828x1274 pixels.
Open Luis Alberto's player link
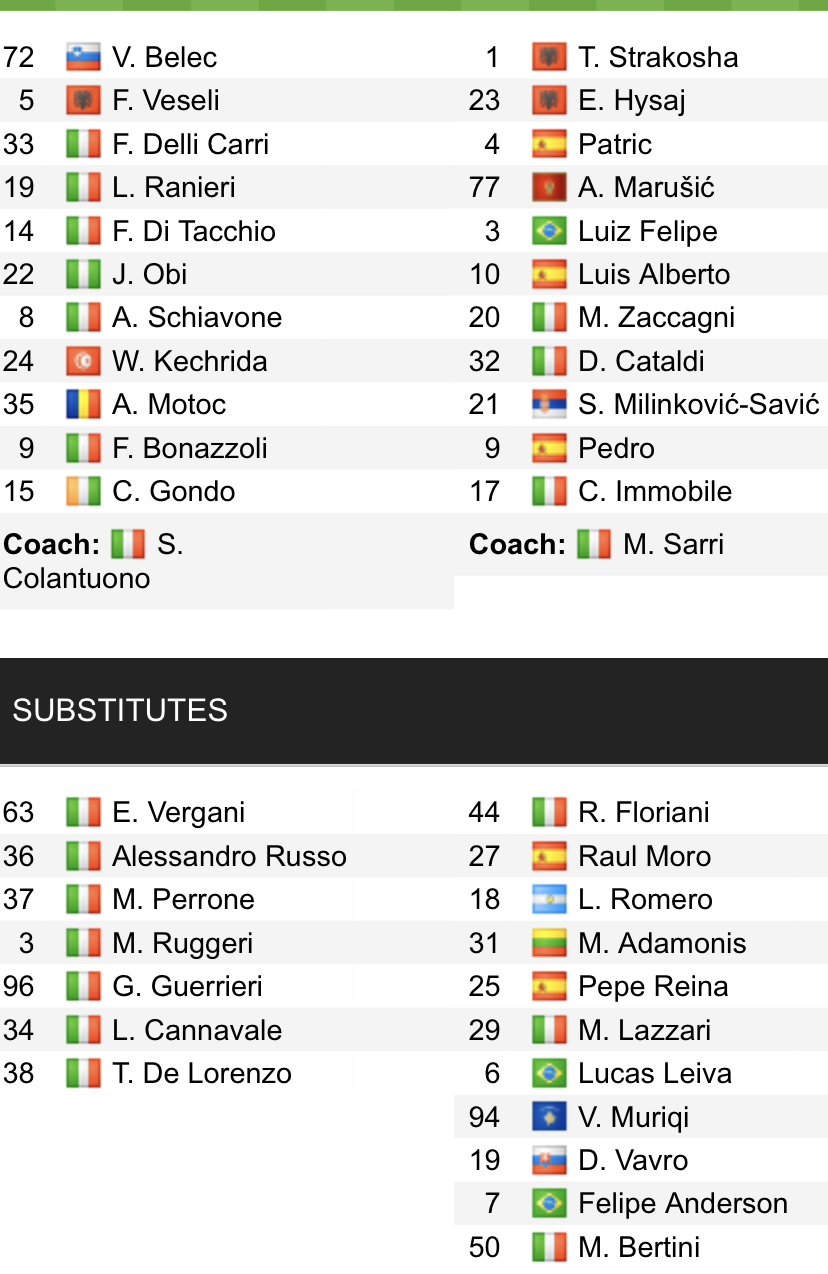653,274
